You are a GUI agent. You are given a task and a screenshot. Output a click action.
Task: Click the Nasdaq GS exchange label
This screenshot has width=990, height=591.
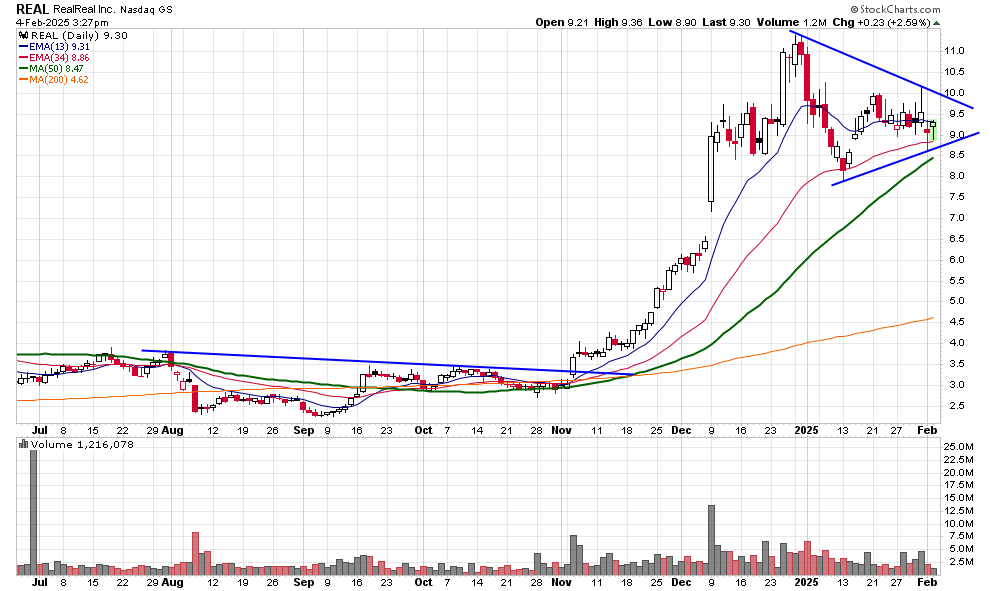tap(144, 9)
